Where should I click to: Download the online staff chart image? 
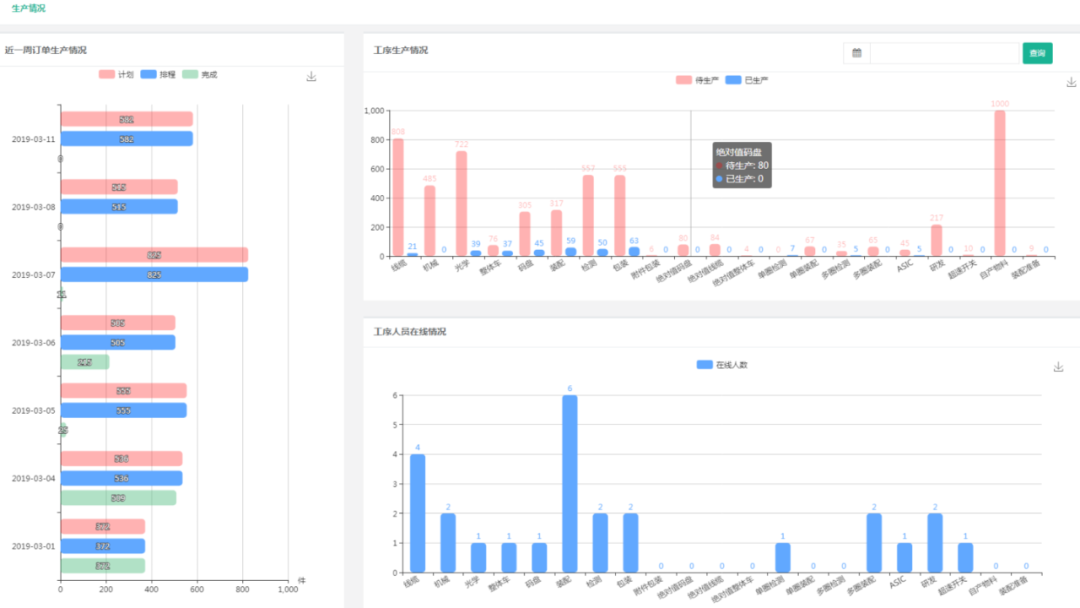[1059, 367]
